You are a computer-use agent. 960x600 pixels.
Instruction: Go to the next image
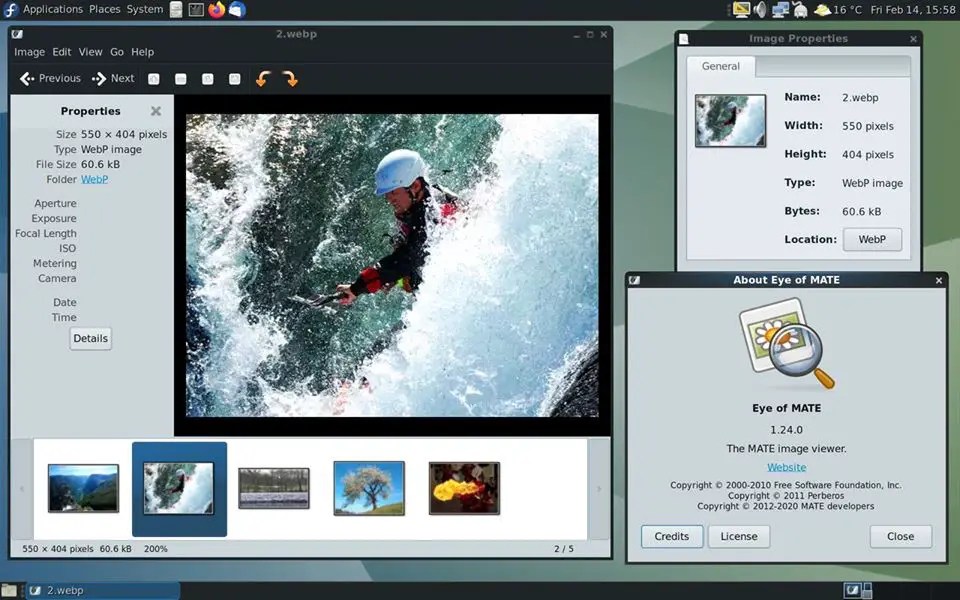(113, 78)
